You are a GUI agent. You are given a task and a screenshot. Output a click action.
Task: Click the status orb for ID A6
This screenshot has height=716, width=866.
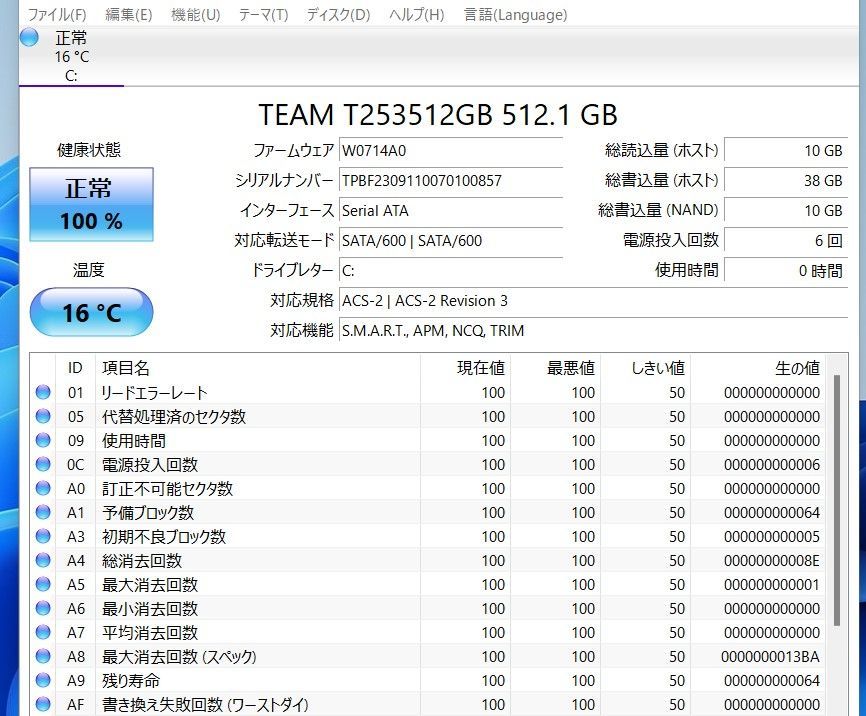(x=43, y=608)
